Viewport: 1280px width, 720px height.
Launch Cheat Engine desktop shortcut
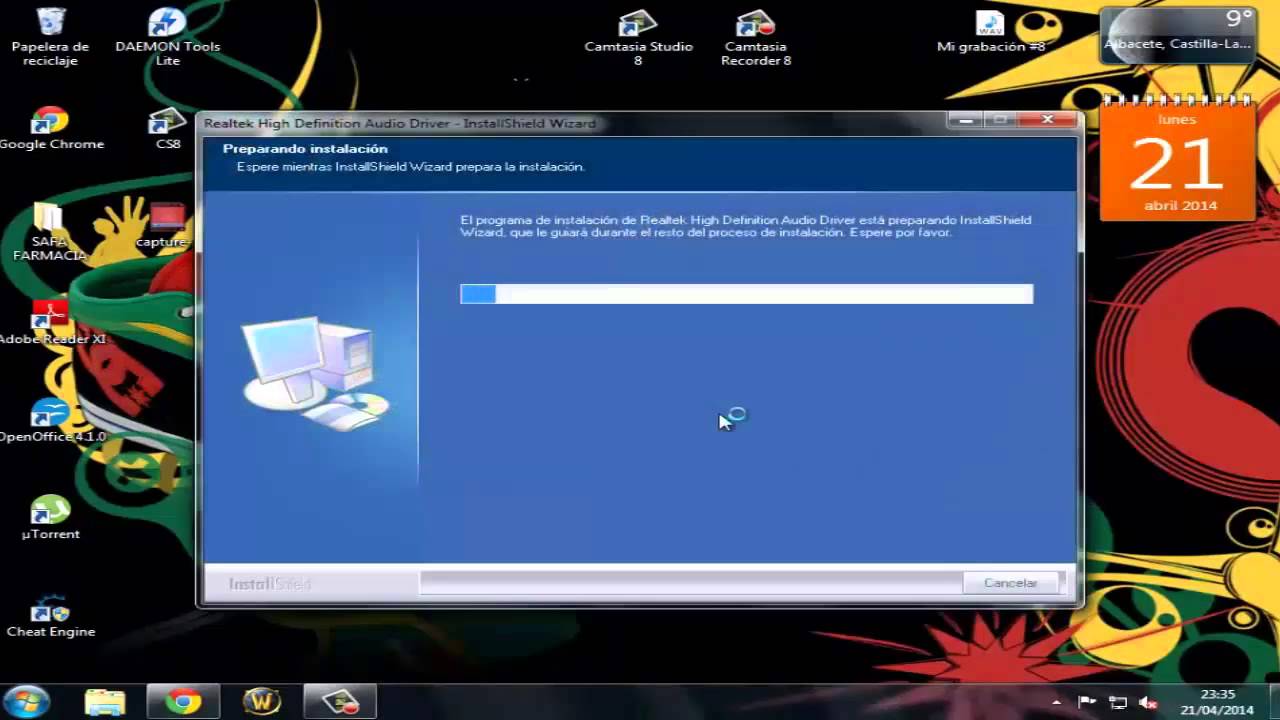tap(50, 616)
